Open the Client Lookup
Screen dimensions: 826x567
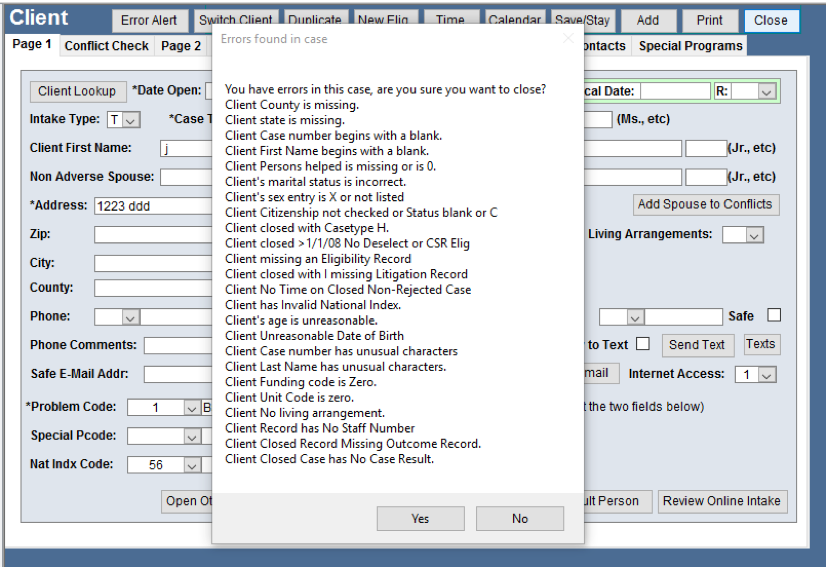[78, 91]
